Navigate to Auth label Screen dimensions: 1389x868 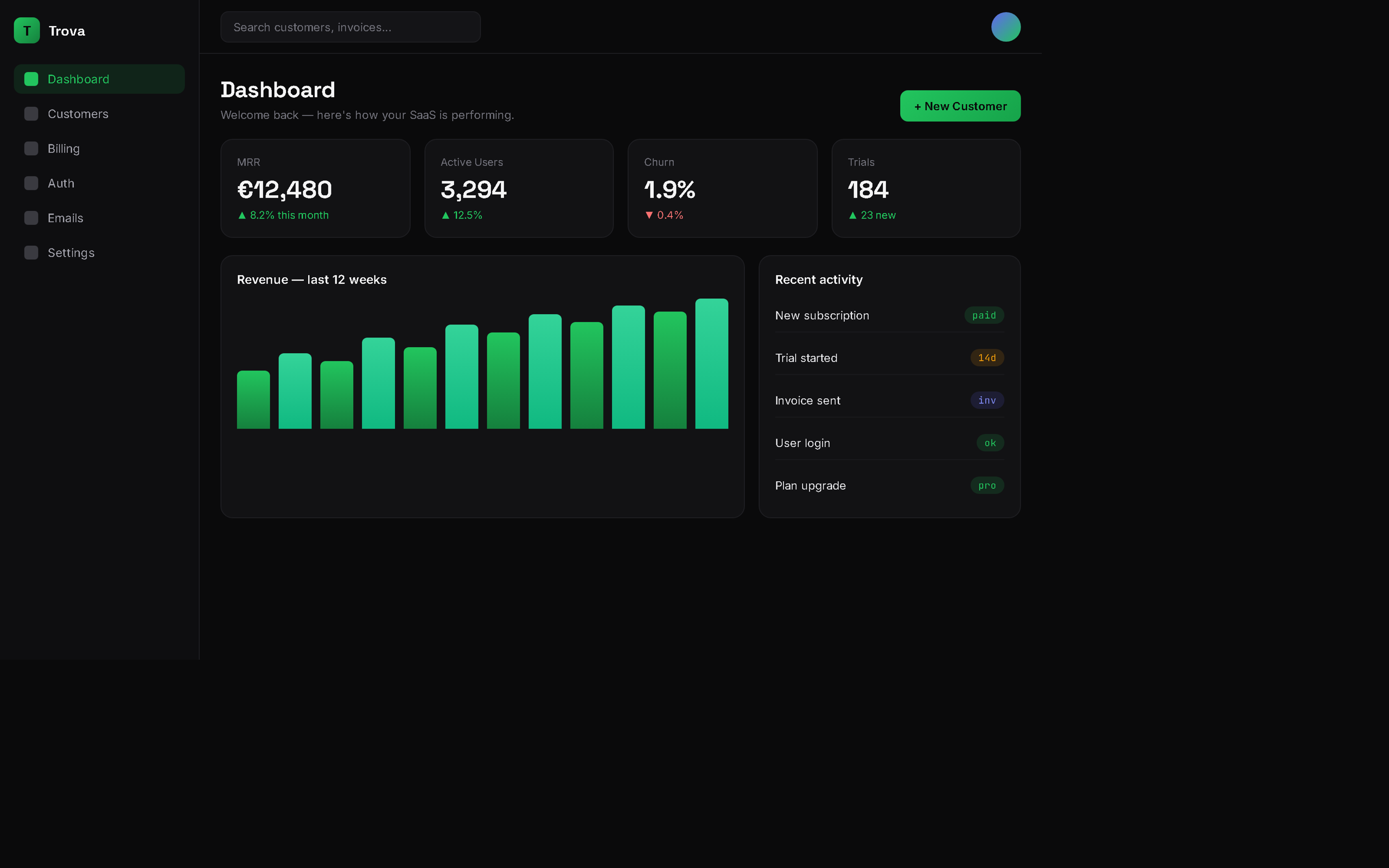click(x=61, y=183)
